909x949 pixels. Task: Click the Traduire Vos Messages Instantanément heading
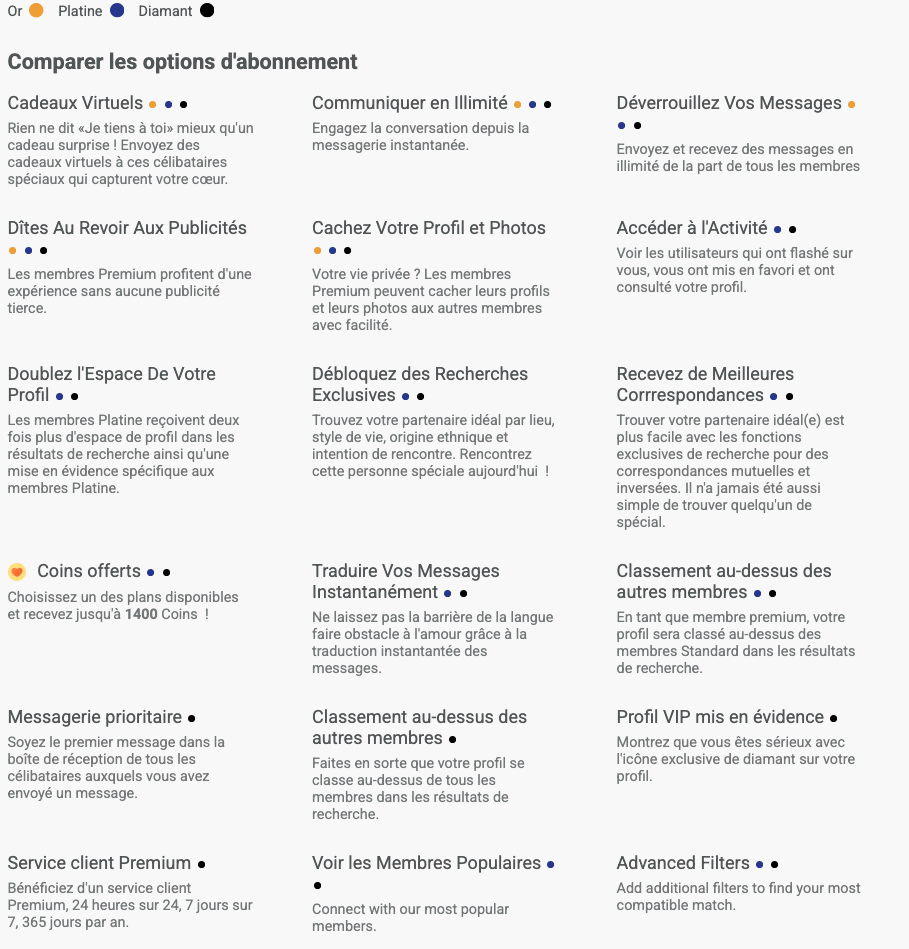[x=405, y=582]
